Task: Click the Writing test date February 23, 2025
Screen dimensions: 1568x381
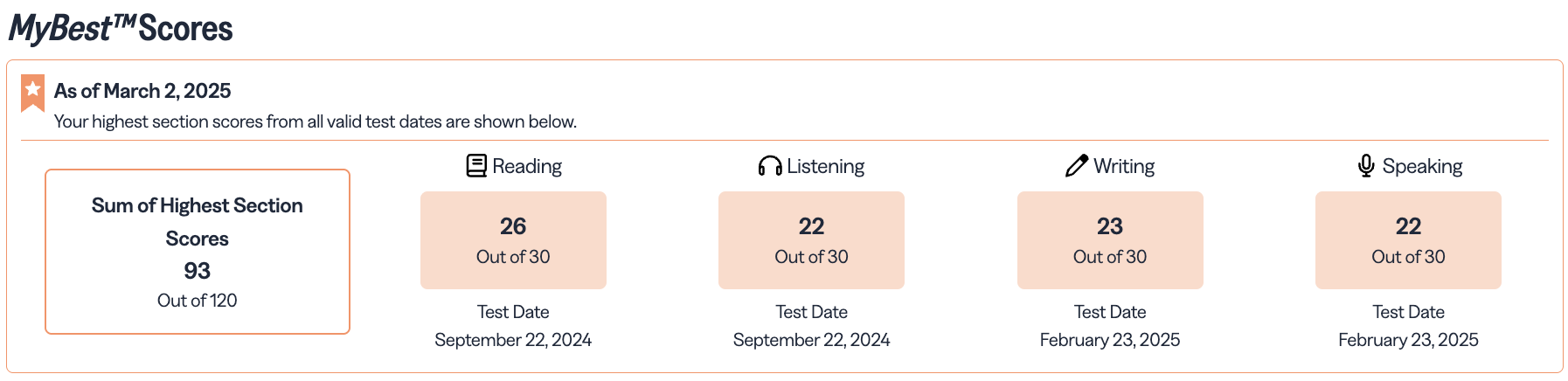Action: (x=1110, y=340)
